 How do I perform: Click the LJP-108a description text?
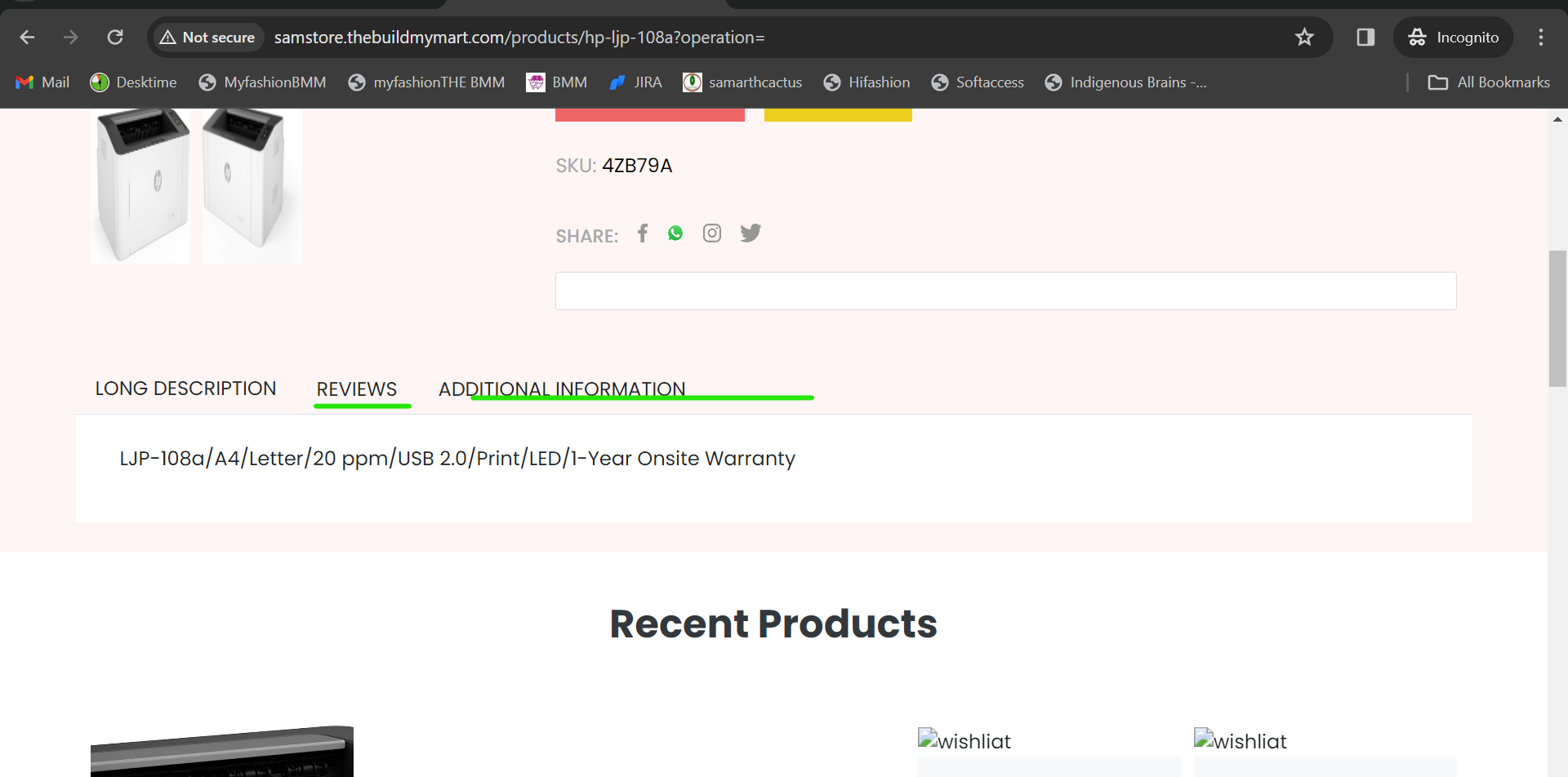(x=457, y=459)
